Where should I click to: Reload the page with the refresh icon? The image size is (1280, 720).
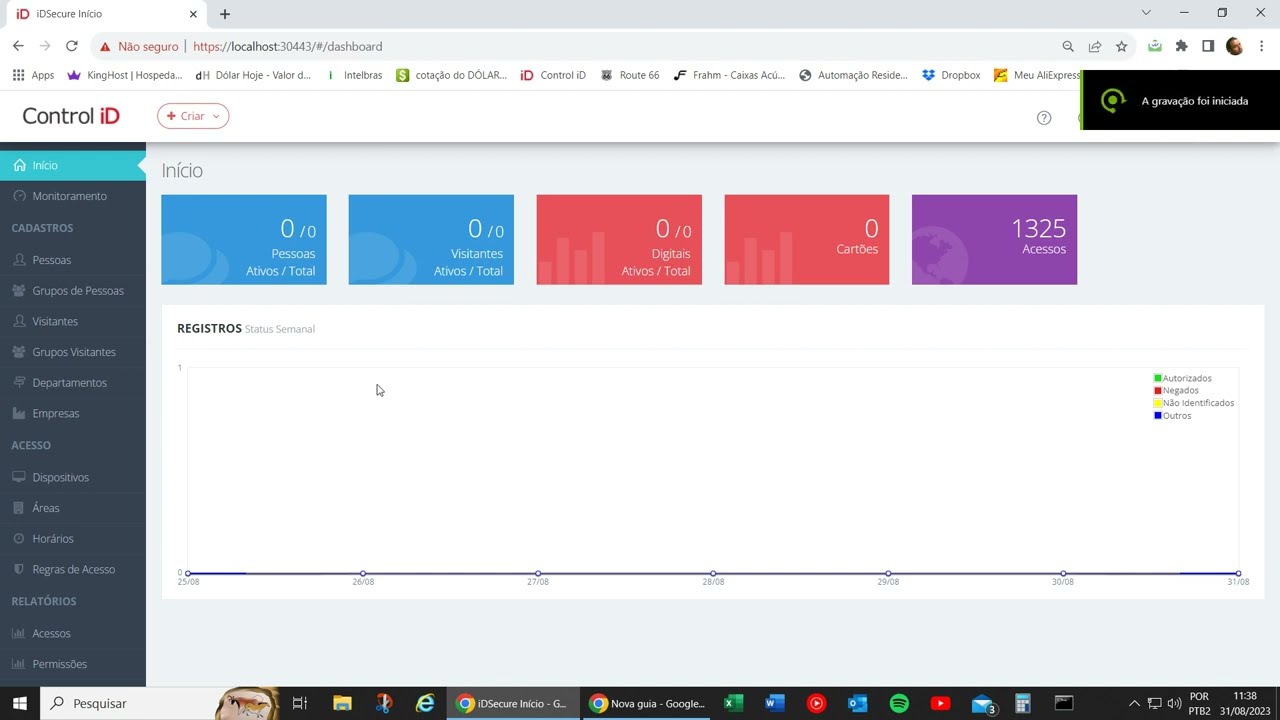(72, 46)
